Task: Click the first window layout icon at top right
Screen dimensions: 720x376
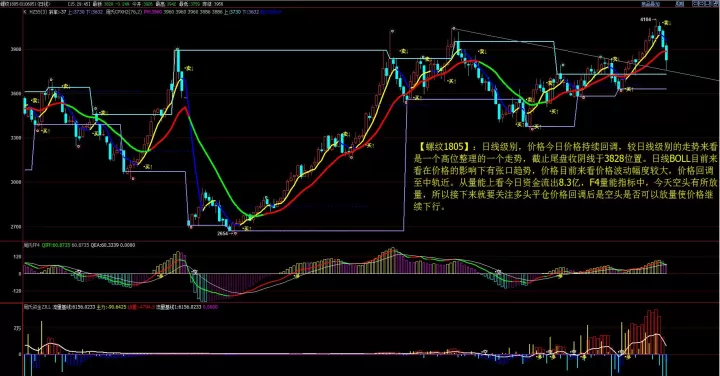Action: [x=695, y=4]
